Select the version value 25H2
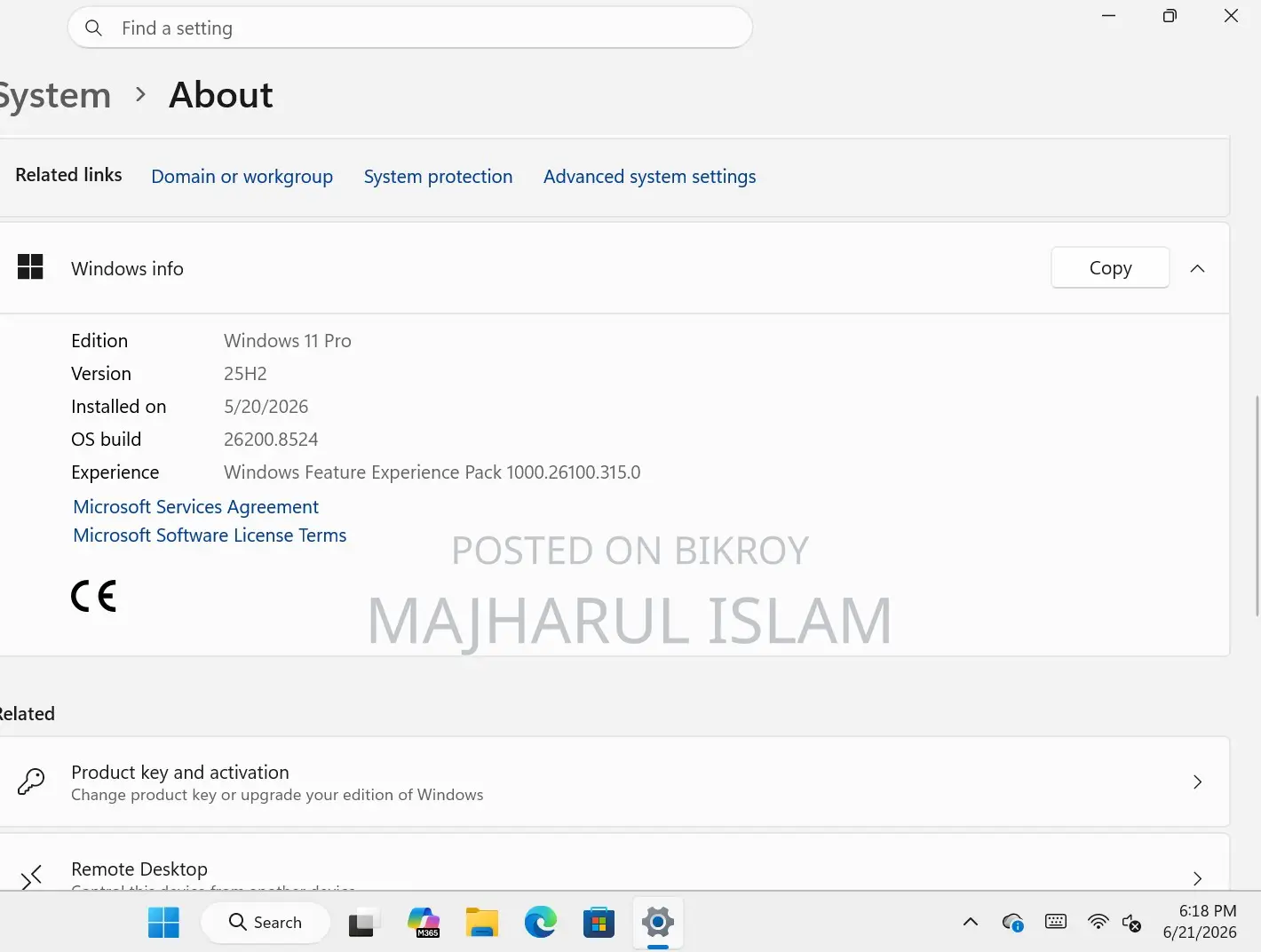This screenshot has width=1261, height=952. [245, 374]
